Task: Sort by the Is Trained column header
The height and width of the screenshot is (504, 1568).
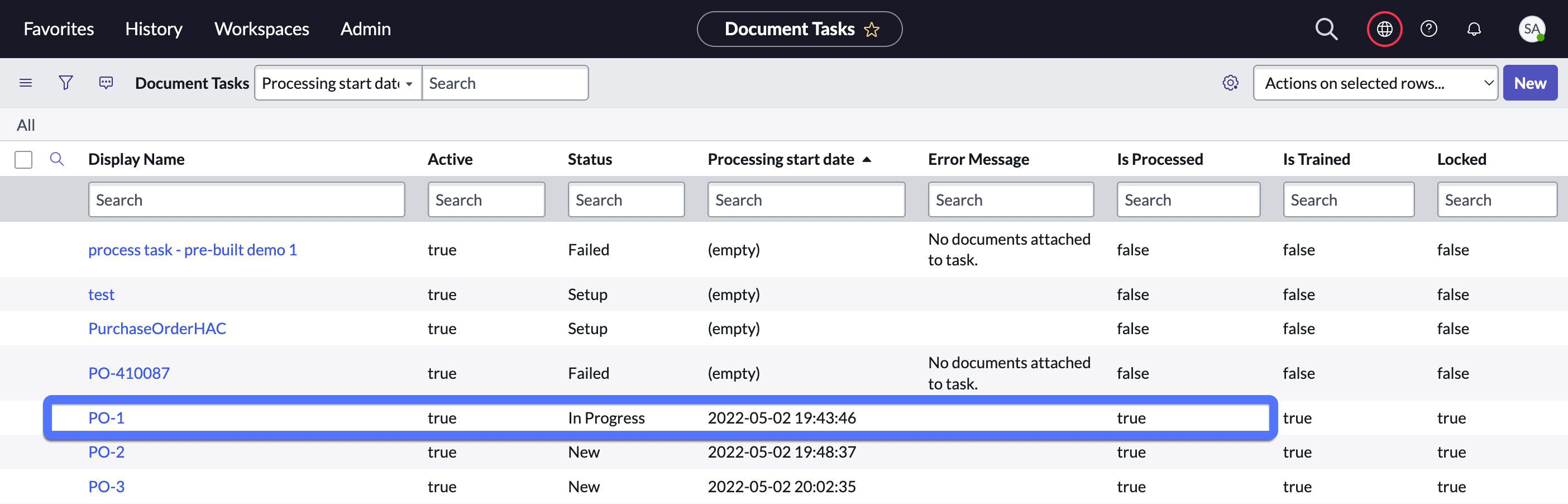Action: click(x=1316, y=159)
